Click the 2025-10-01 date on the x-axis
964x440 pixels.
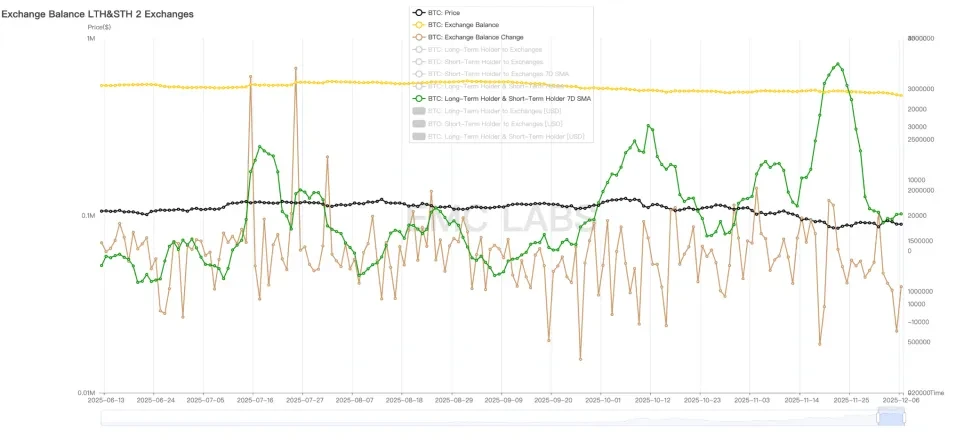[603, 400]
